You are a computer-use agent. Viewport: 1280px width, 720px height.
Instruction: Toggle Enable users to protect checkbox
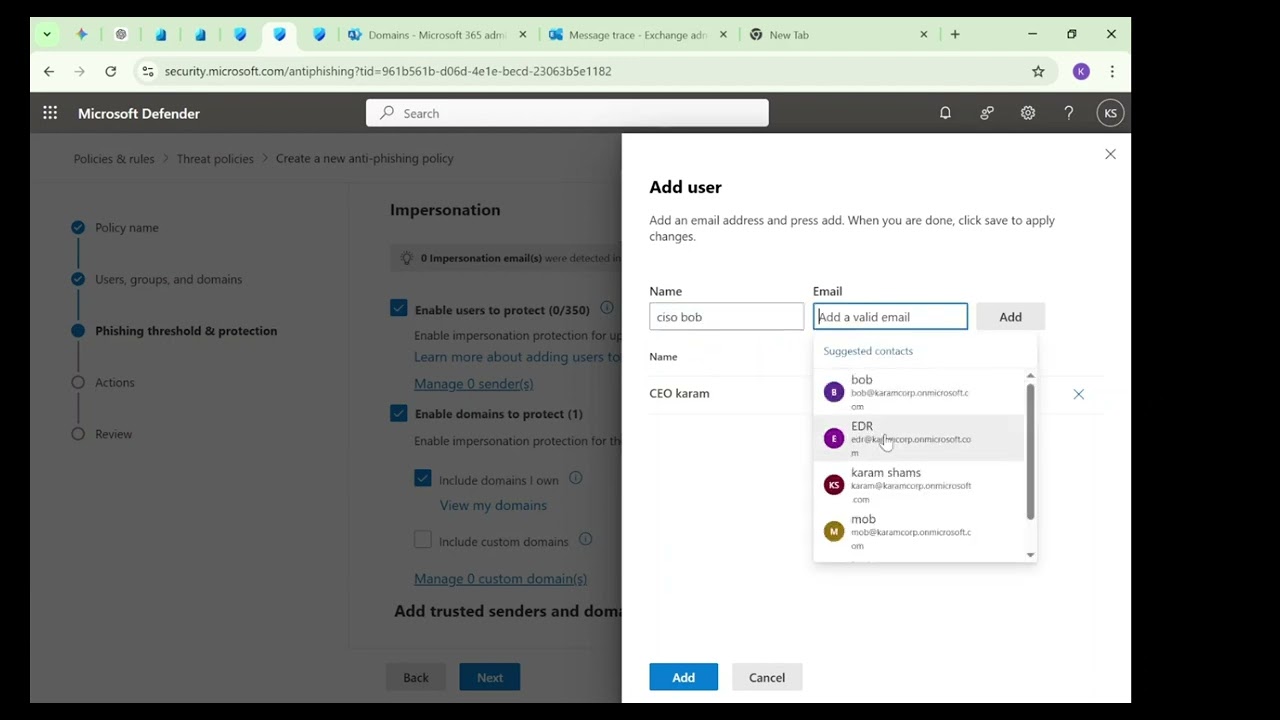(399, 308)
